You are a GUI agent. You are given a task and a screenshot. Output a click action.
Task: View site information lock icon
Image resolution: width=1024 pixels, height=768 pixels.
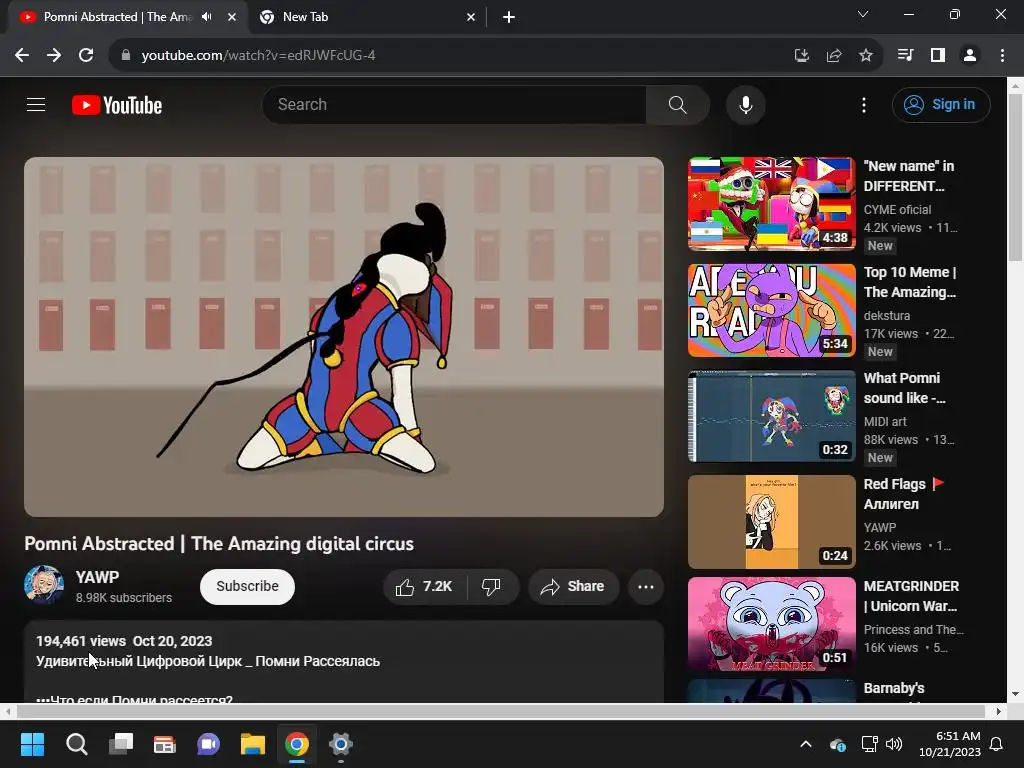point(125,56)
